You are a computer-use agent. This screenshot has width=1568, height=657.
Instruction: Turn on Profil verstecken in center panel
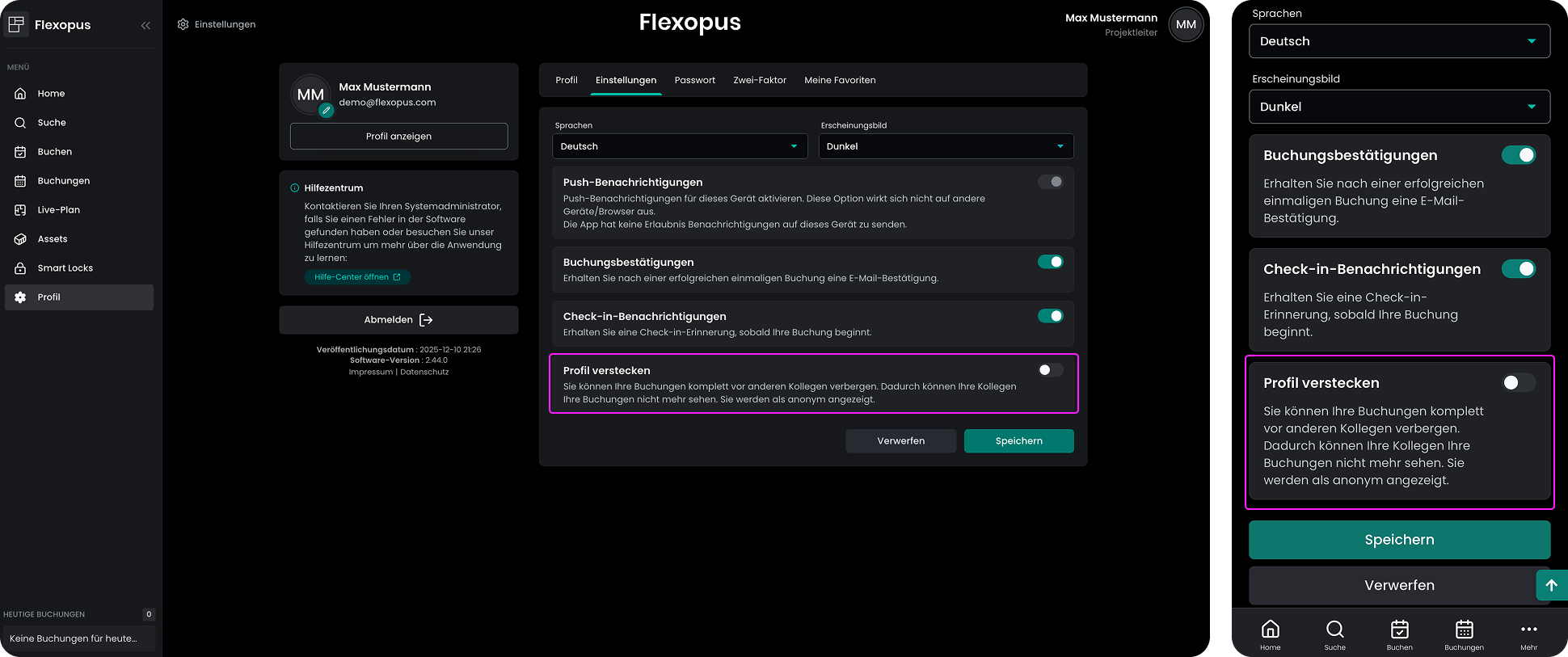click(x=1050, y=370)
